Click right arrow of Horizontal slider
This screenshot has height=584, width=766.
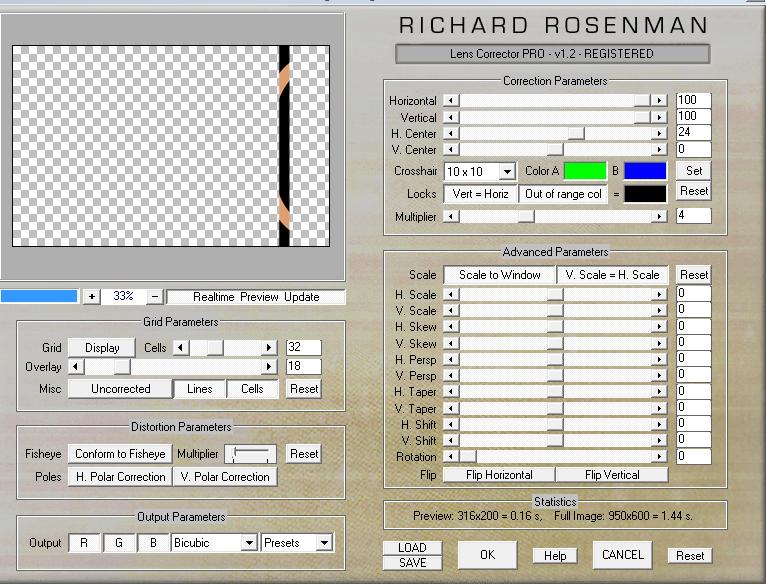point(659,100)
